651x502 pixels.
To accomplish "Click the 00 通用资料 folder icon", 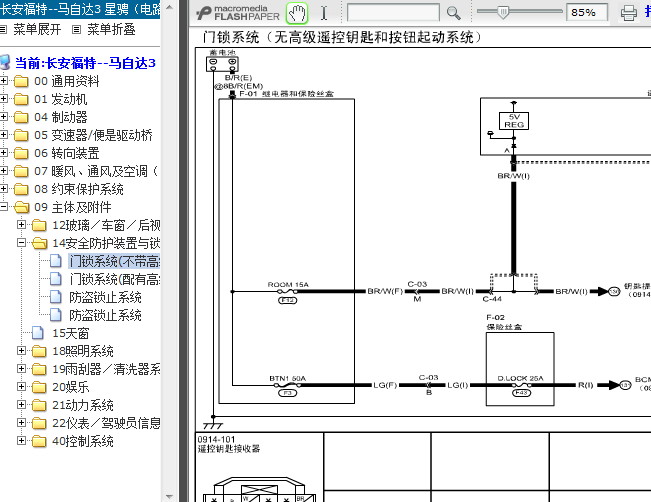I will click(21, 81).
